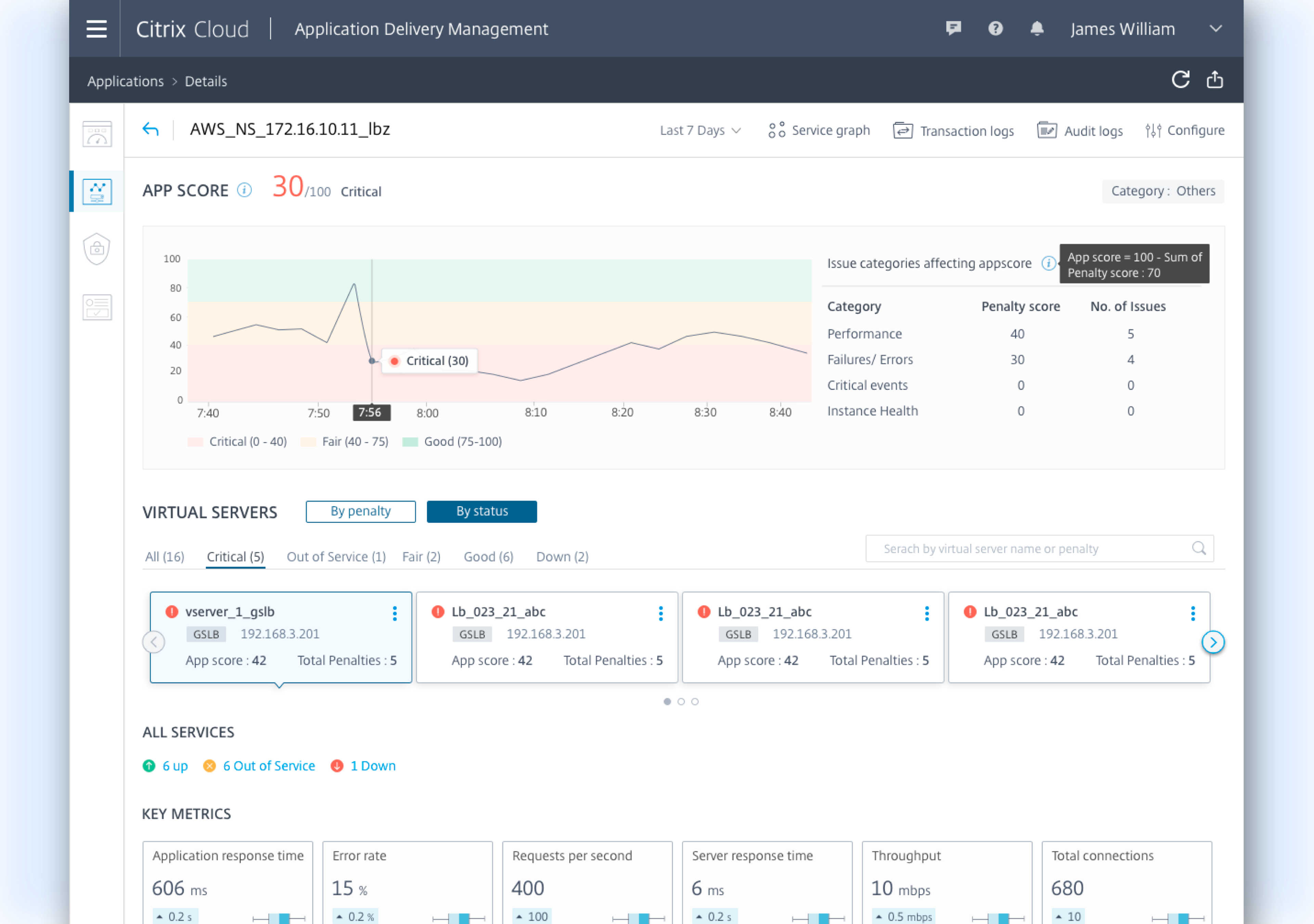1314x924 pixels.
Task: Expand the Last 7 Days dropdown
Action: [700, 130]
